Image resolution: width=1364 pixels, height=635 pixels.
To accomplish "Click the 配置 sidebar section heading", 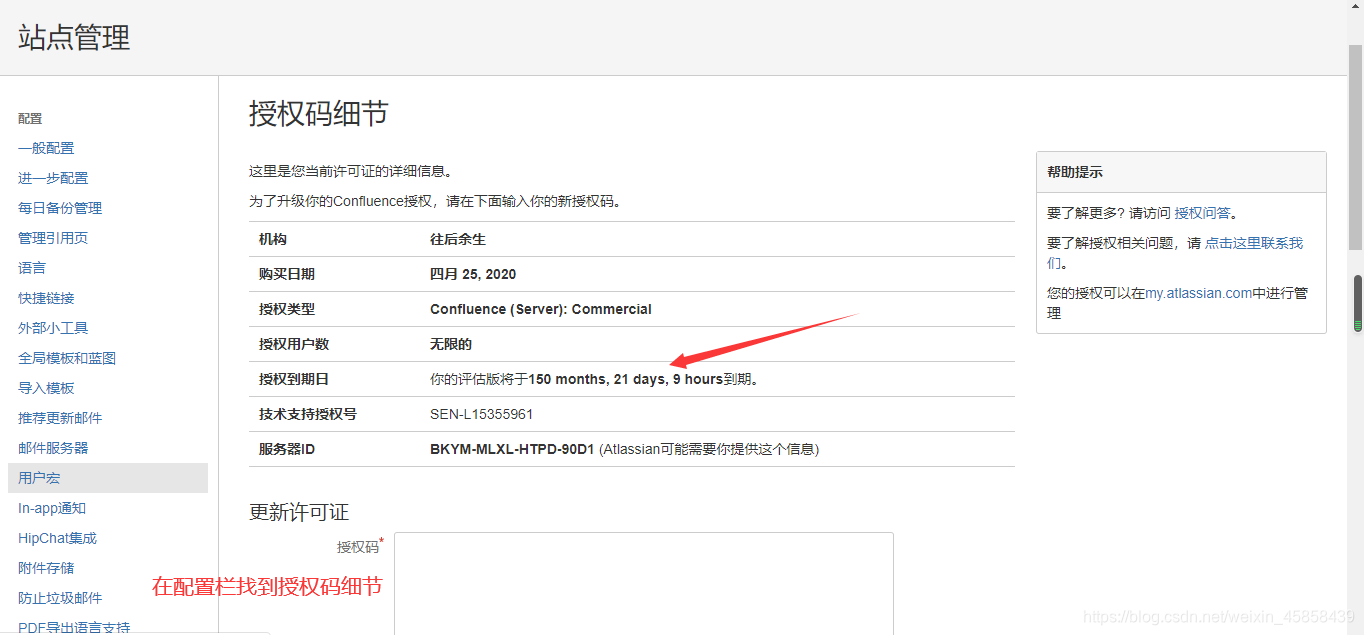I will (x=30, y=118).
